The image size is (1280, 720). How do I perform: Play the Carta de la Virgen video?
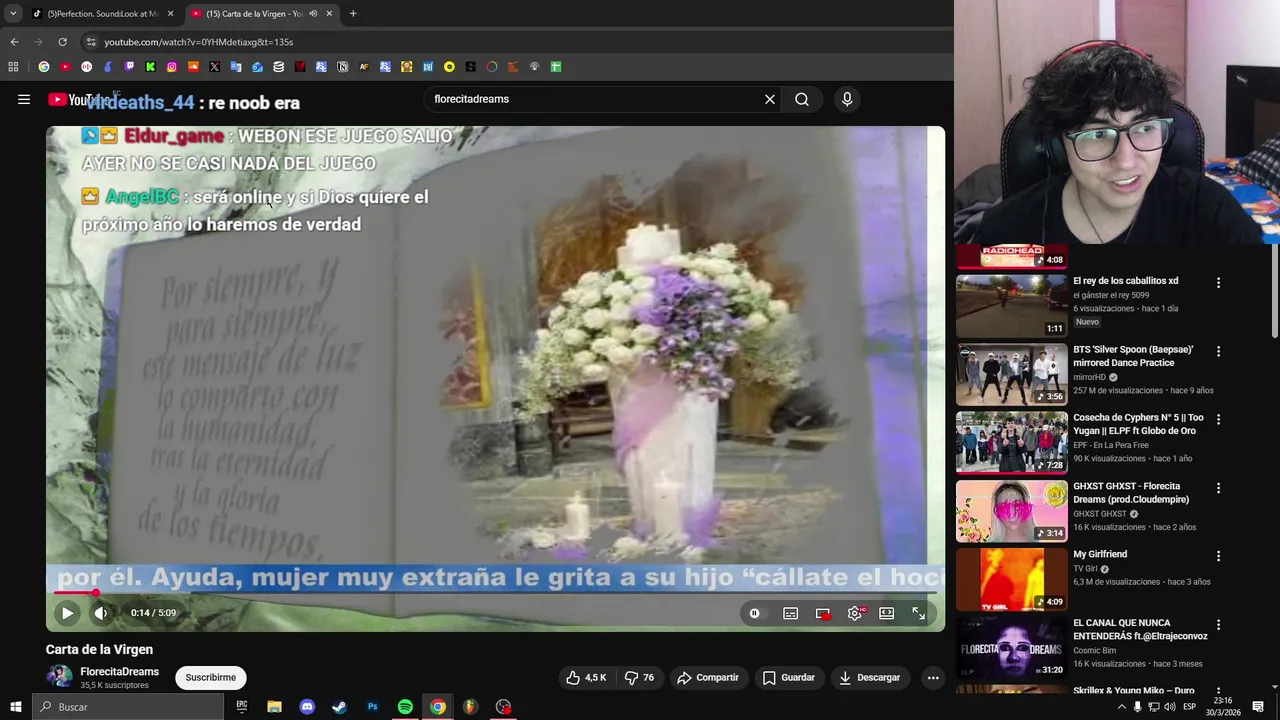67,613
